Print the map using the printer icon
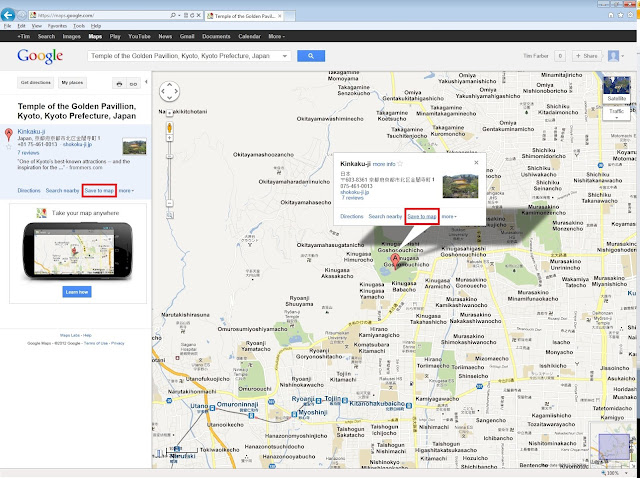Image resolution: width=640 pixels, height=478 pixels. coord(119,84)
